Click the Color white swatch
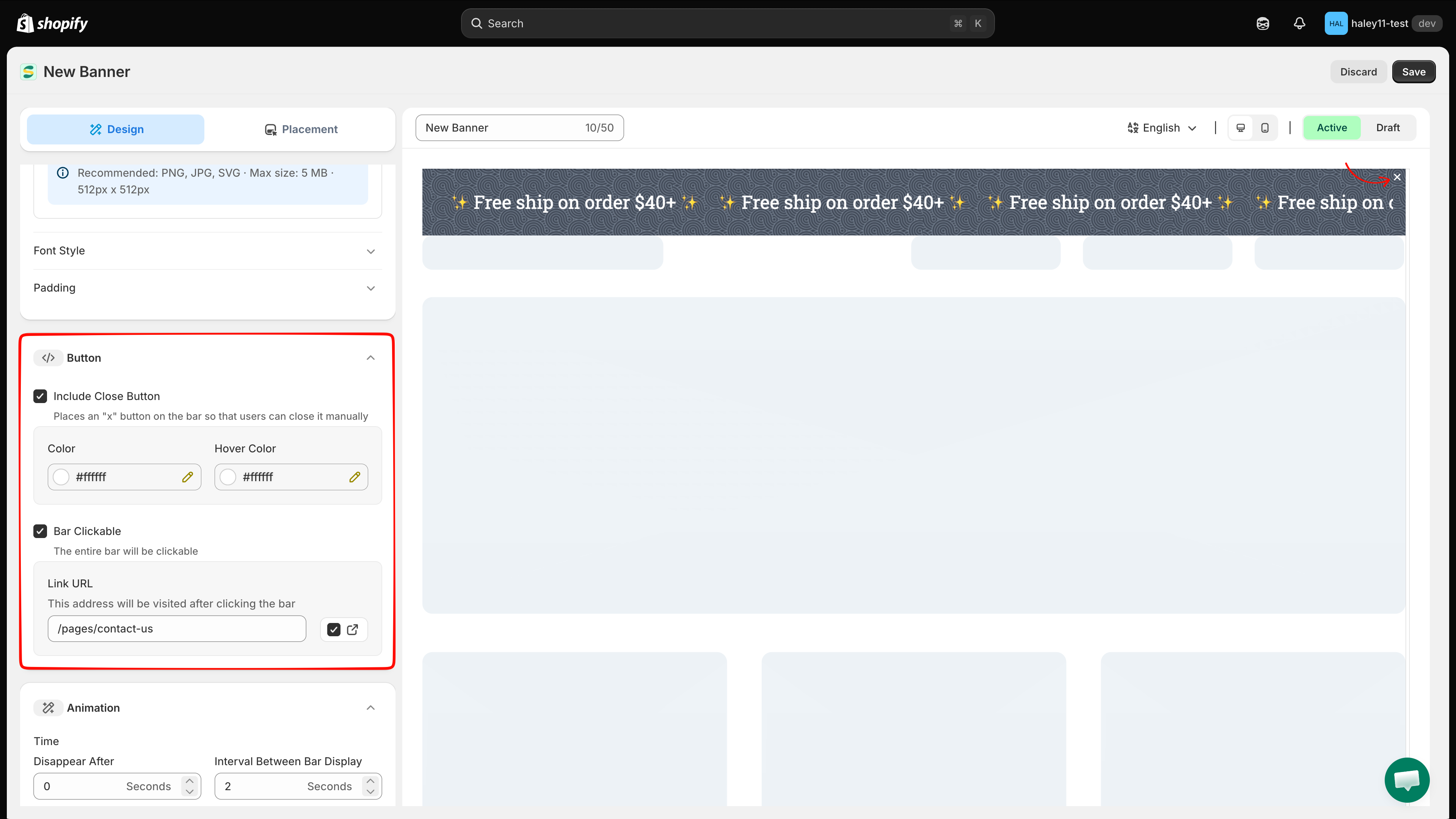 point(61,477)
